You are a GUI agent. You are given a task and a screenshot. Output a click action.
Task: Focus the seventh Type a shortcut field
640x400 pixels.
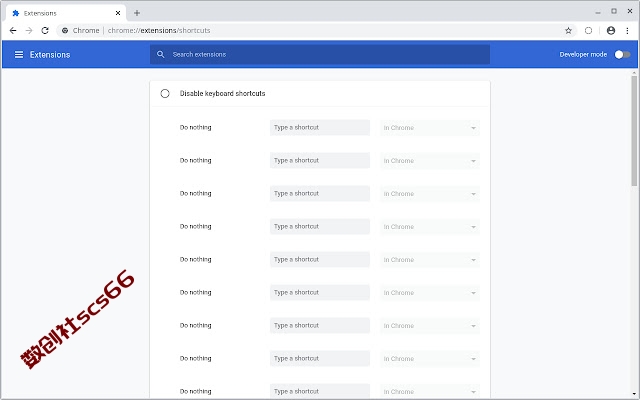pos(320,325)
